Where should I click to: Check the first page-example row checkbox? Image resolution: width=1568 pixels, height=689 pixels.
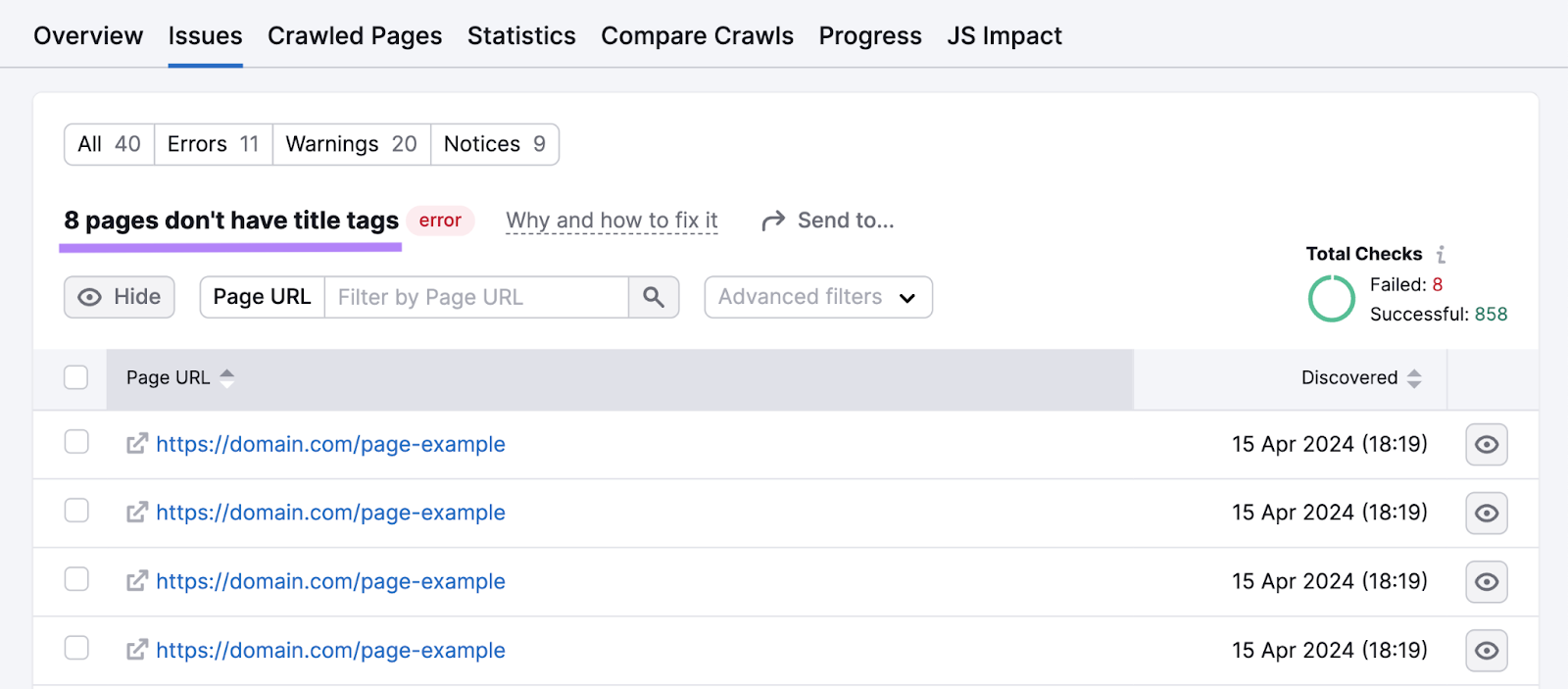76,442
